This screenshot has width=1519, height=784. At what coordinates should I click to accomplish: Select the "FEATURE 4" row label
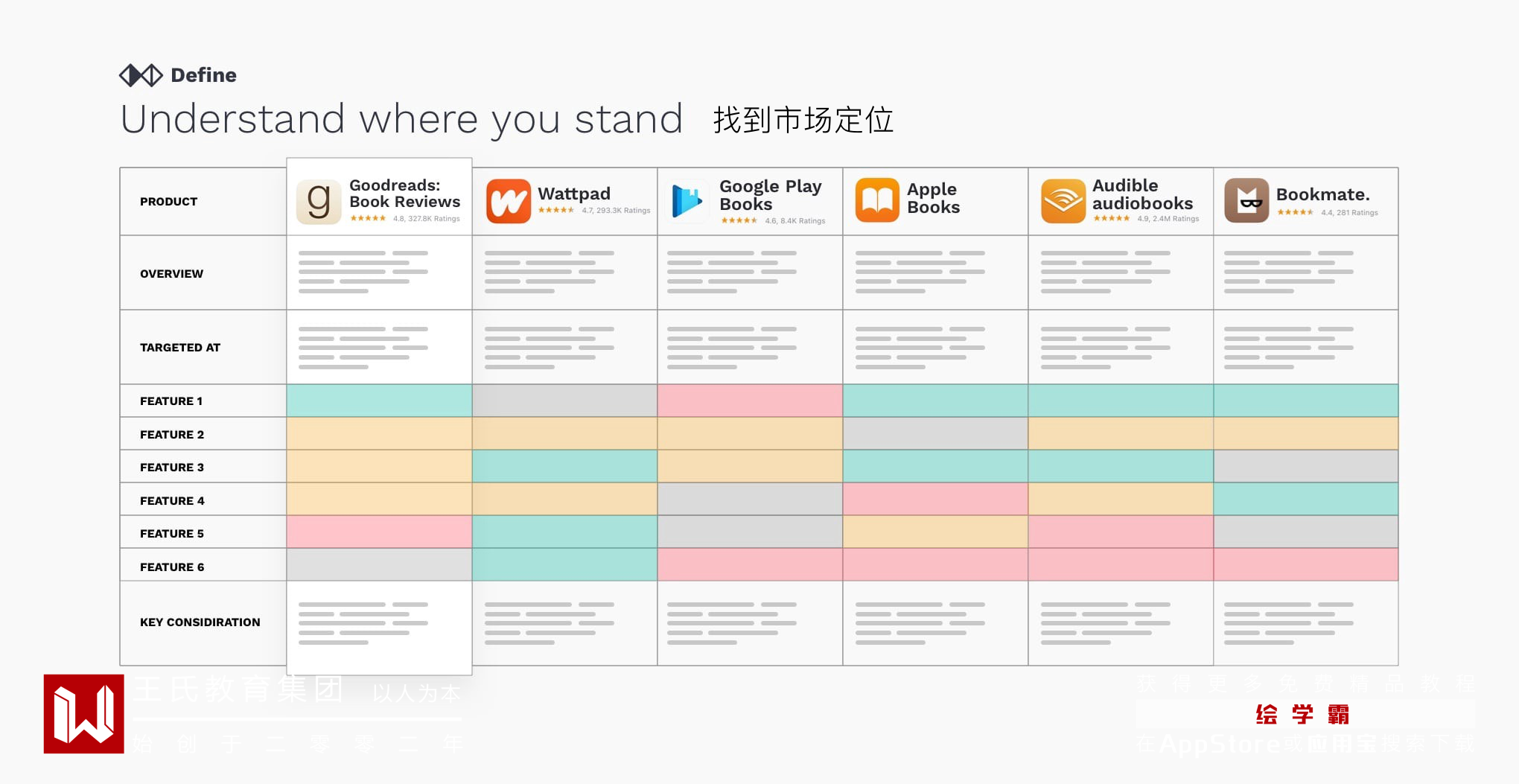[172, 501]
